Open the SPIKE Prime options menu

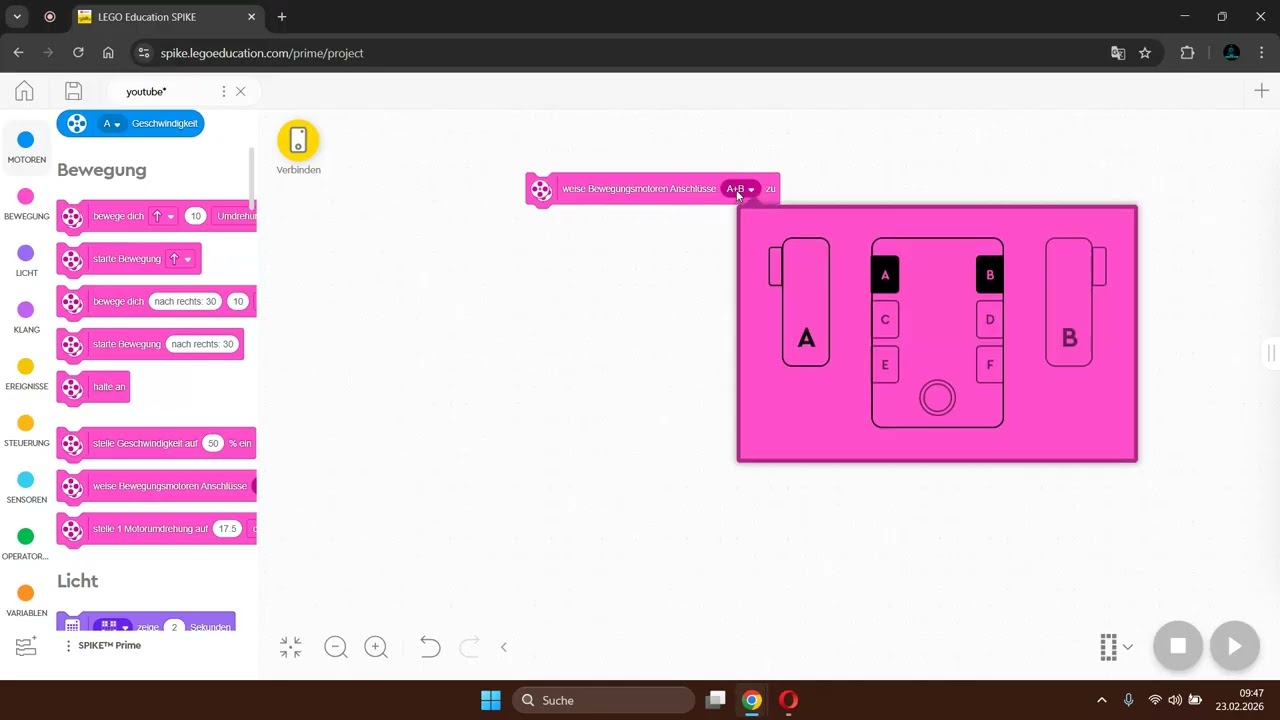pyautogui.click(x=68, y=646)
